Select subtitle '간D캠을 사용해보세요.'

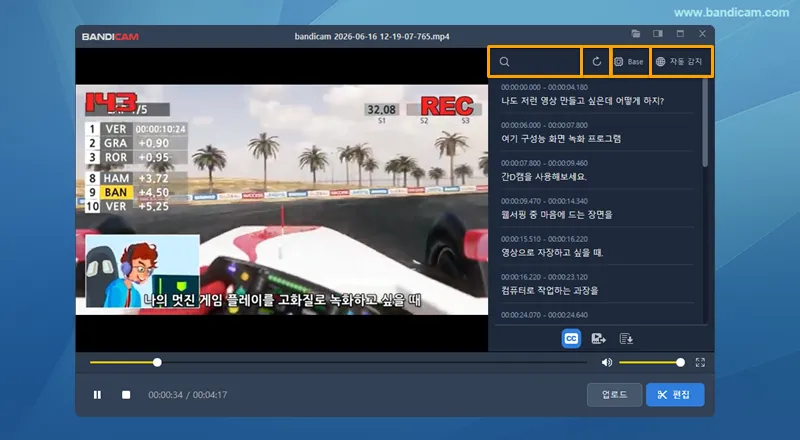point(543,177)
